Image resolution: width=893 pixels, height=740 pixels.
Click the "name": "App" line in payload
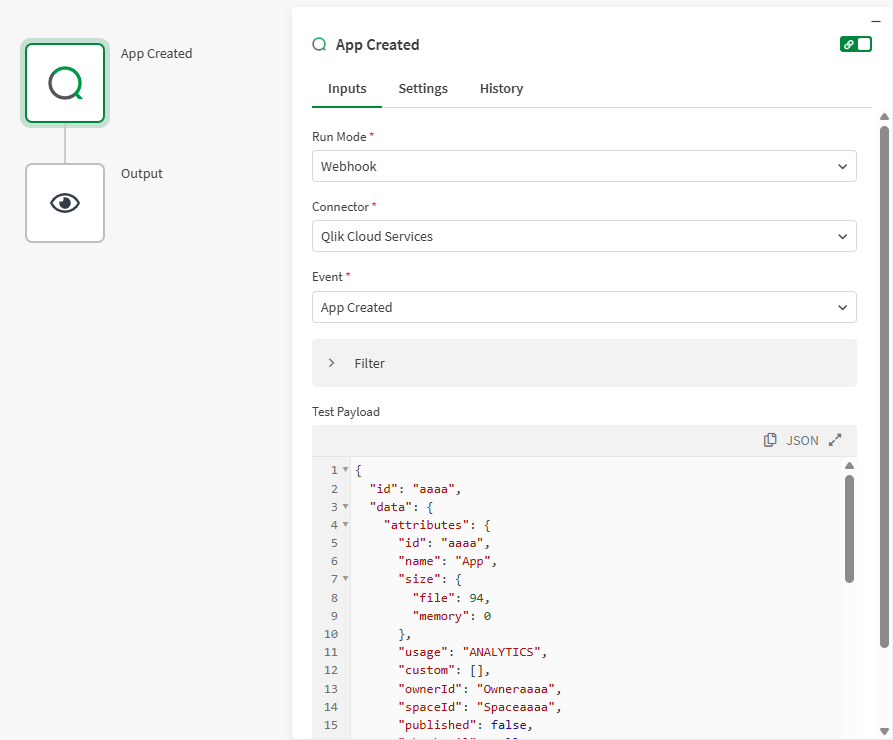click(447, 561)
